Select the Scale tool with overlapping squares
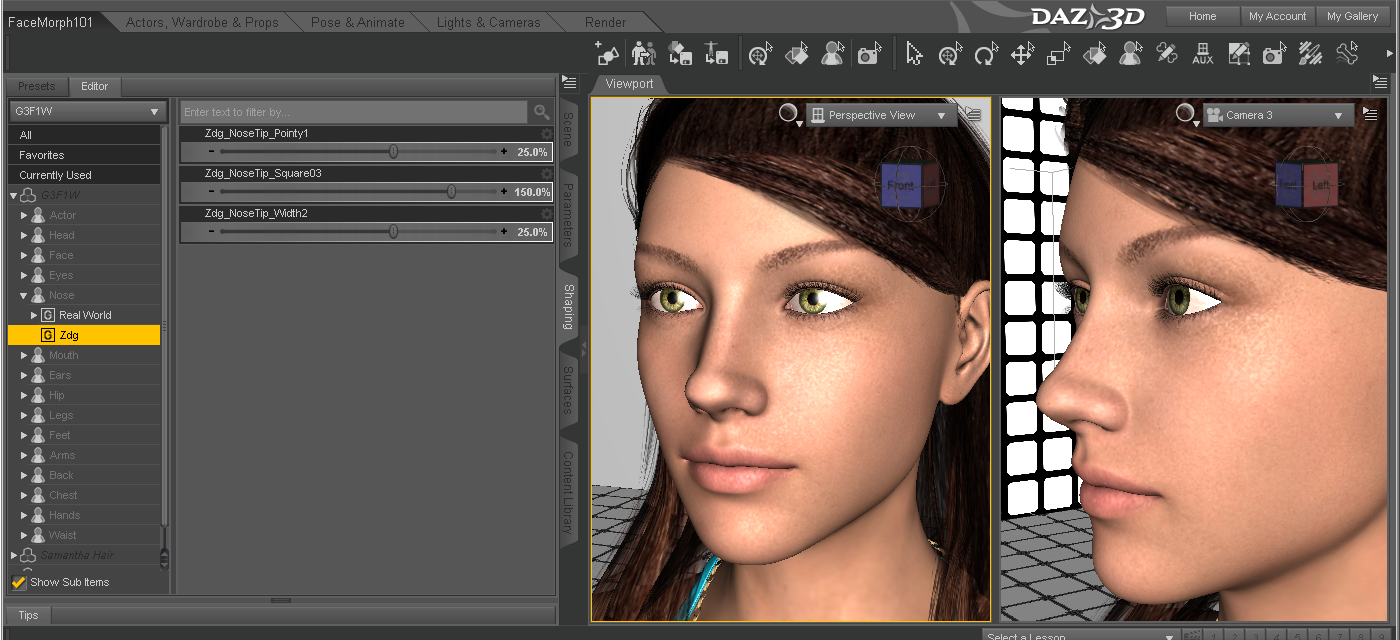Screen dimensions: 1400x640 click(x=1058, y=53)
